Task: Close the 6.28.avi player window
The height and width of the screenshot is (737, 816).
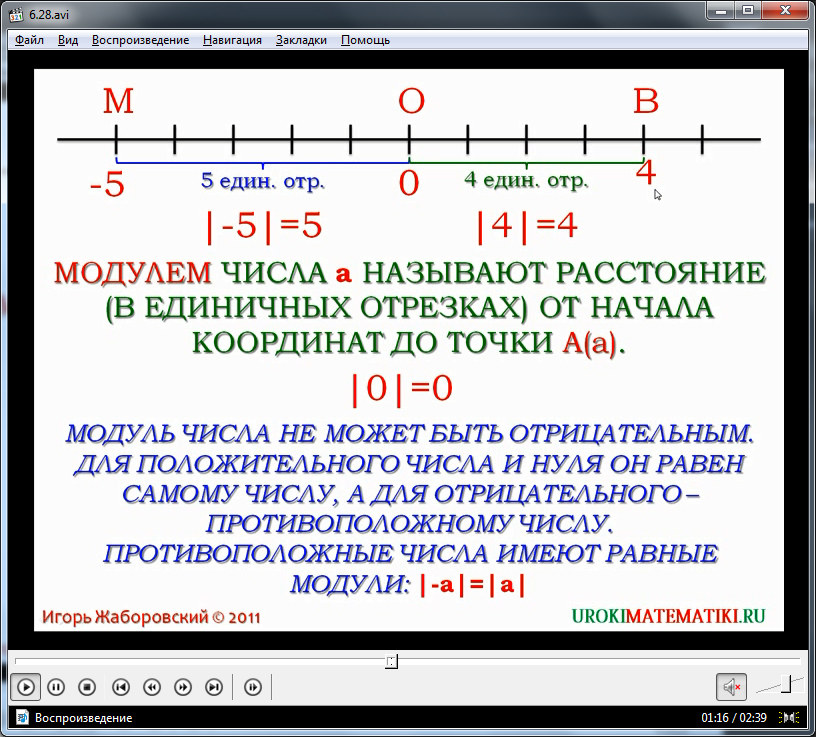Action: (x=786, y=10)
